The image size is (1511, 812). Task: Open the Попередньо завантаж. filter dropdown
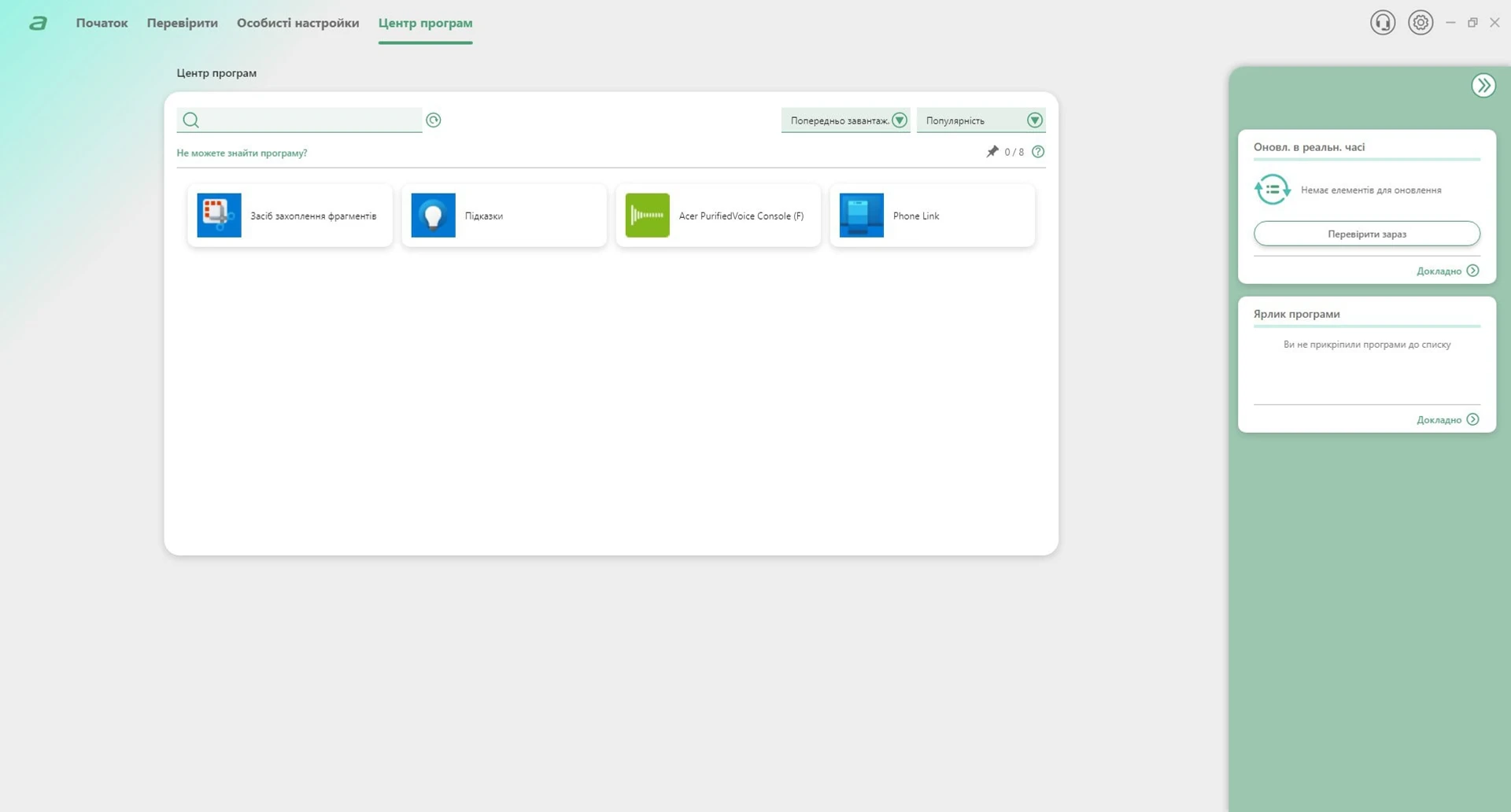coord(846,120)
